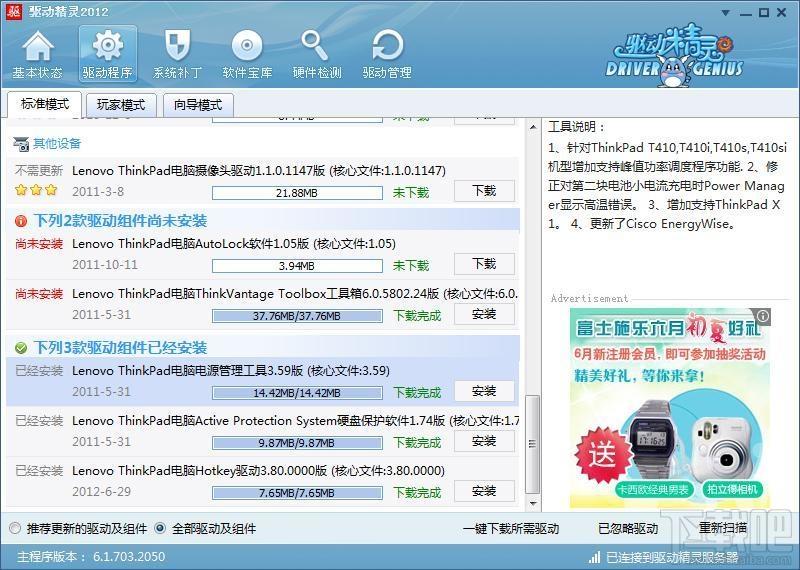Click 一键下载所需驱动 link
800x570 pixels.
[511, 529]
